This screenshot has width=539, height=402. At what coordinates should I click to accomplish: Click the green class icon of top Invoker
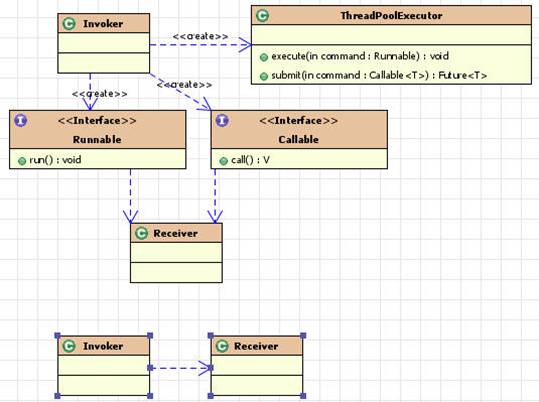[x=69, y=24]
